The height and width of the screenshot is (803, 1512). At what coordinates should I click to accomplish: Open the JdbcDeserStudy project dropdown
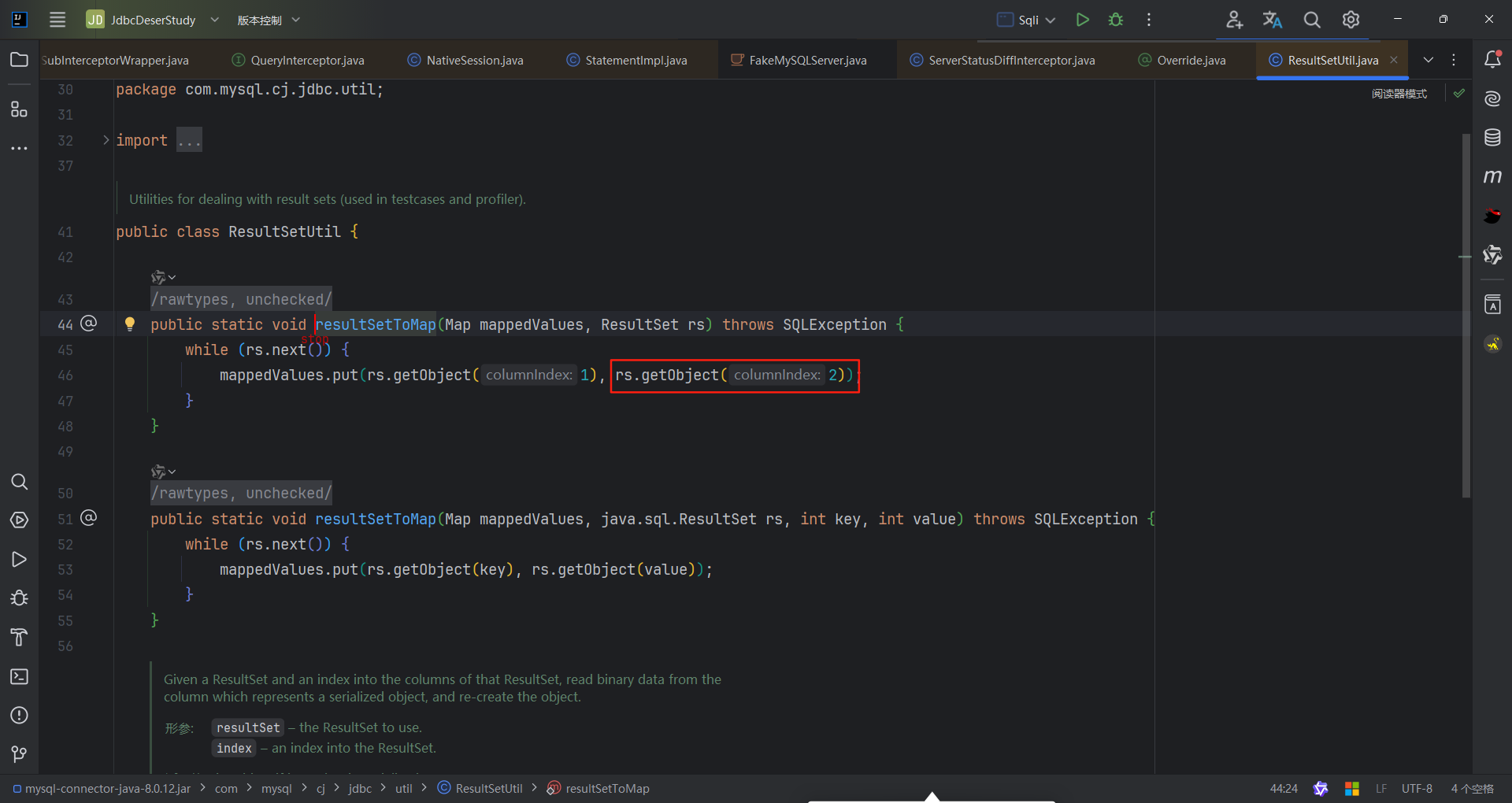[x=153, y=20]
